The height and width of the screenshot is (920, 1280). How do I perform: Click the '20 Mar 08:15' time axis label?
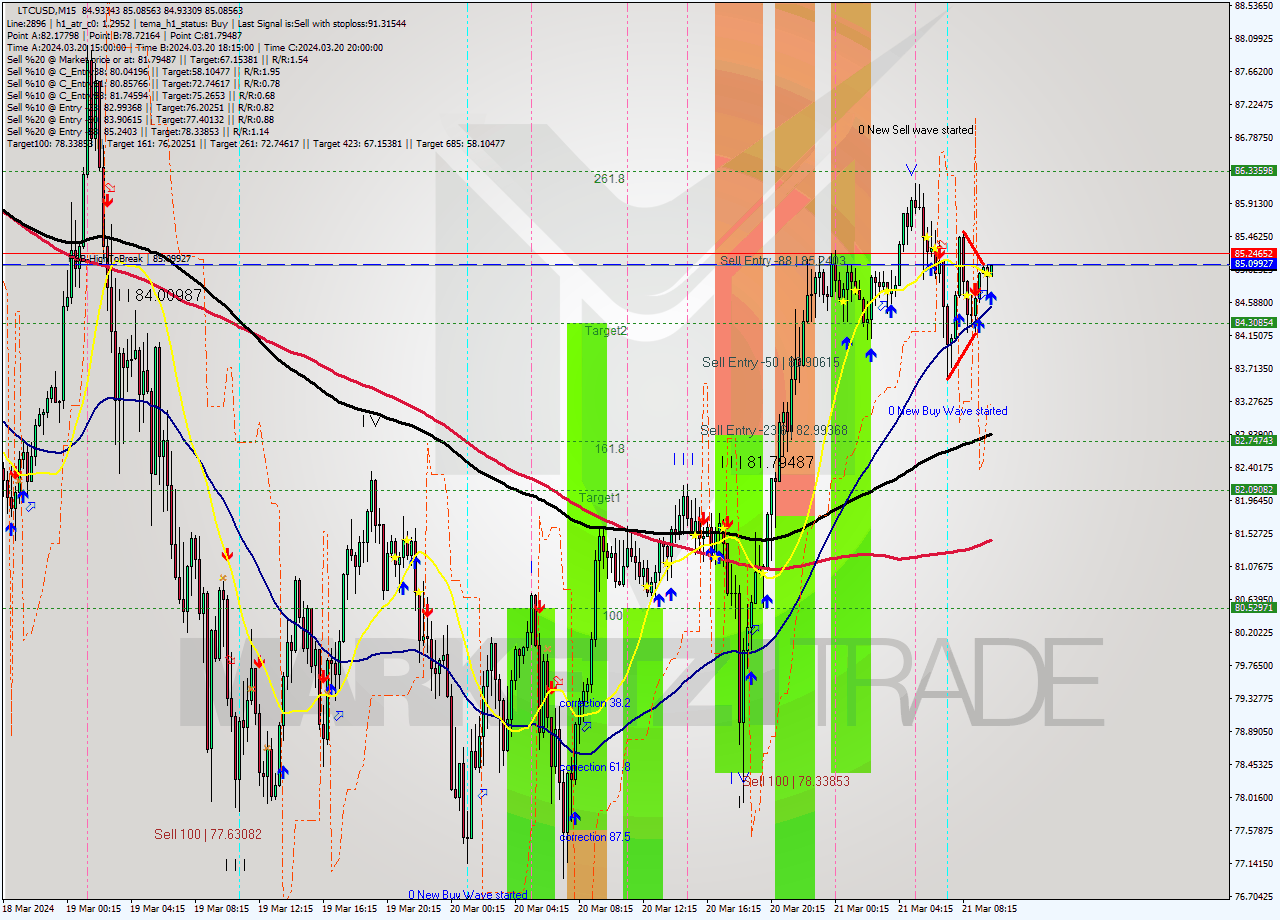coord(605,909)
